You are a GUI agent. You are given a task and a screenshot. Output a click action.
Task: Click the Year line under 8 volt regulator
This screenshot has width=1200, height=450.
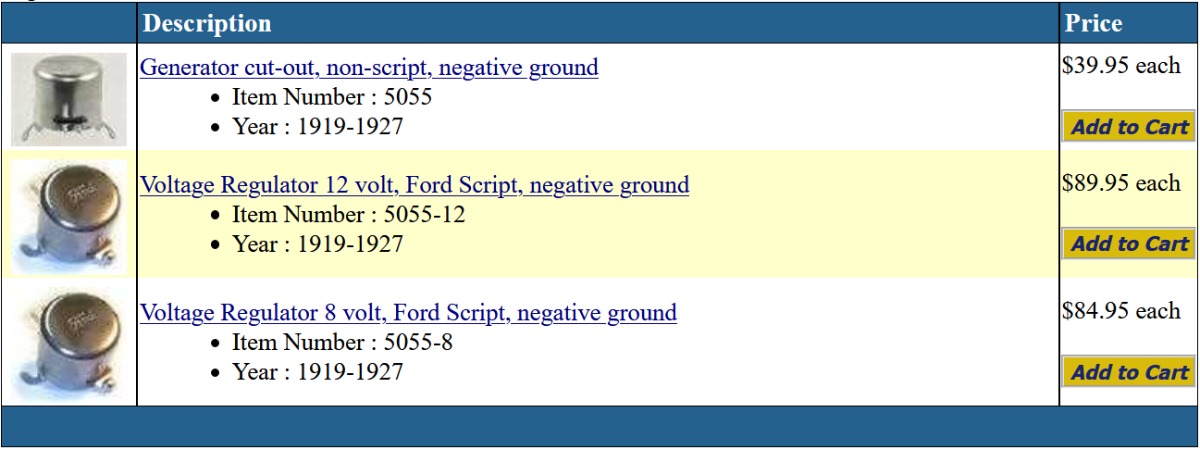[x=318, y=372]
